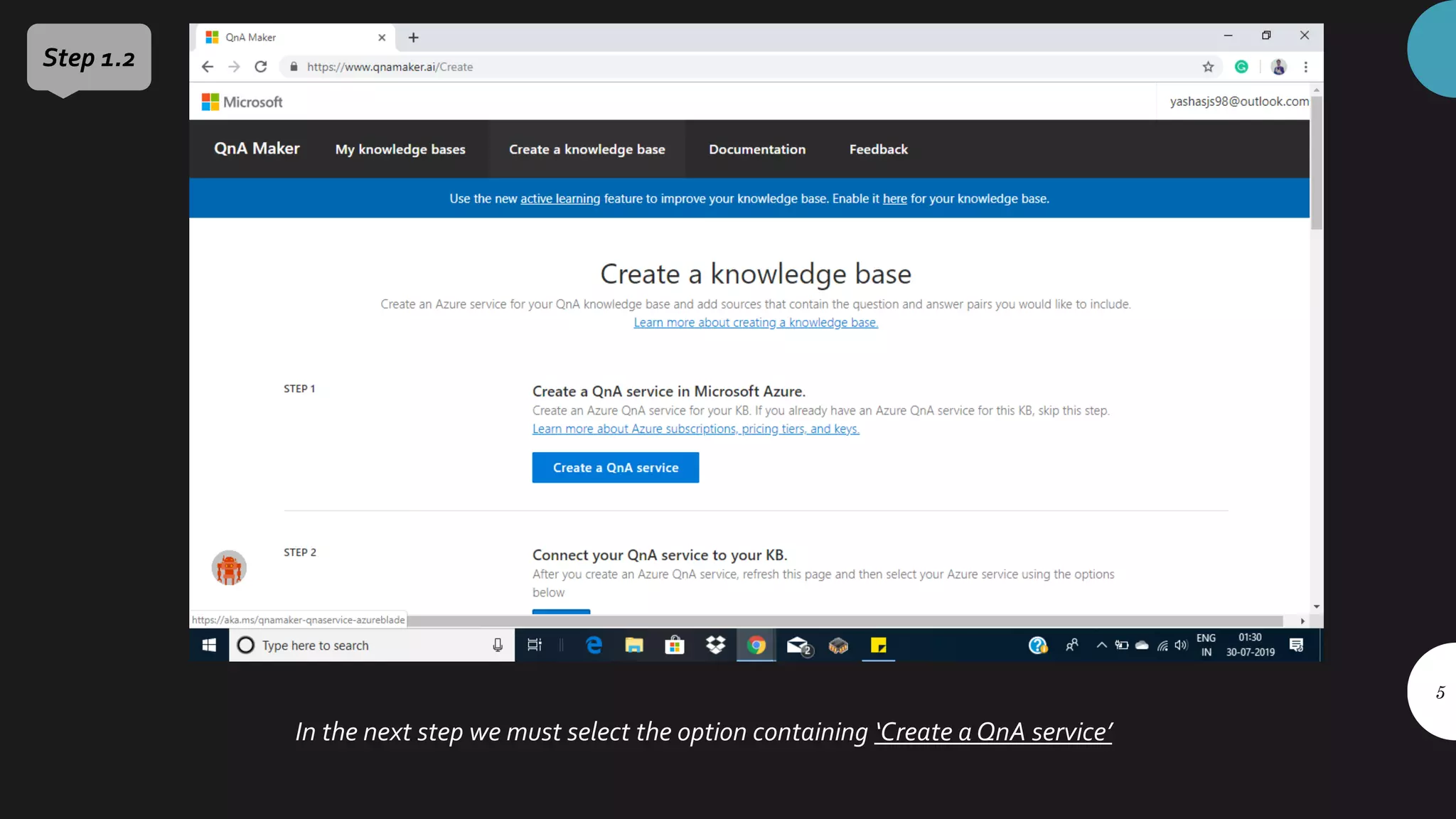The image size is (1456, 819).
Task: Open the Mail app on the taskbar
Action: coord(798,646)
